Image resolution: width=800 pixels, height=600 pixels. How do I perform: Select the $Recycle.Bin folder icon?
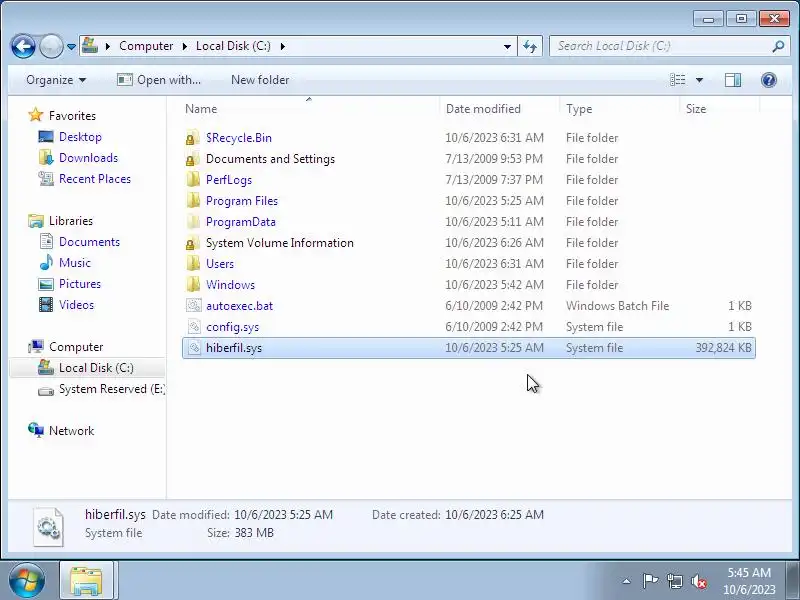click(x=192, y=138)
